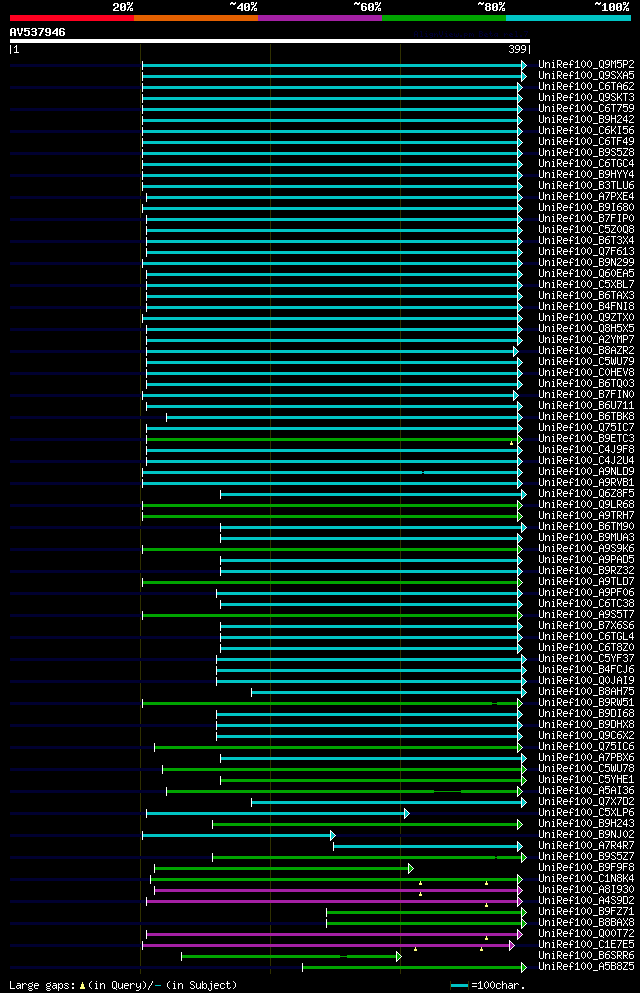
Task: Select the UniRef100_B9RZ32 label
Action: click(x=586, y=571)
